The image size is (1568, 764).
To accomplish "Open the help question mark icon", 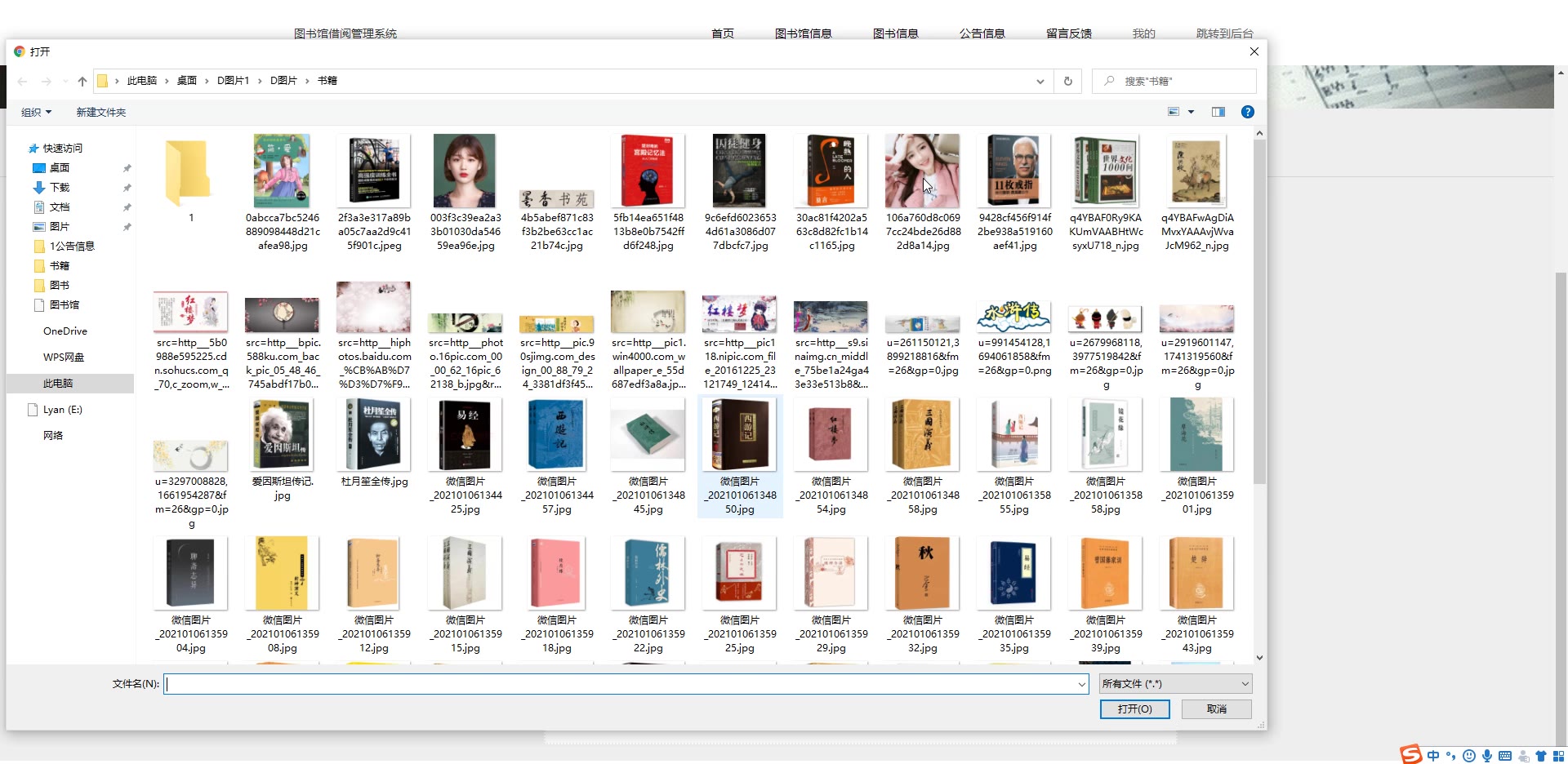I will (x=1247, y=112).
